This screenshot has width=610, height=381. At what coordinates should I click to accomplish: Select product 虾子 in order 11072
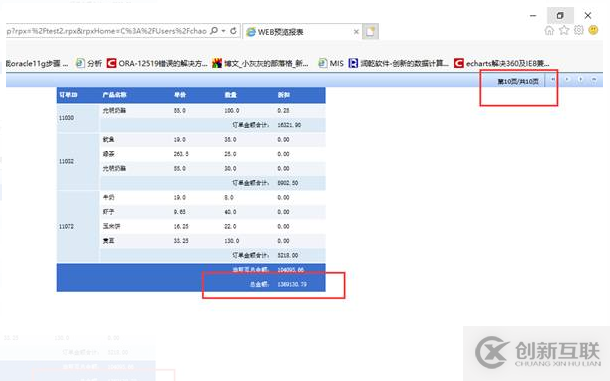(109, 212)
